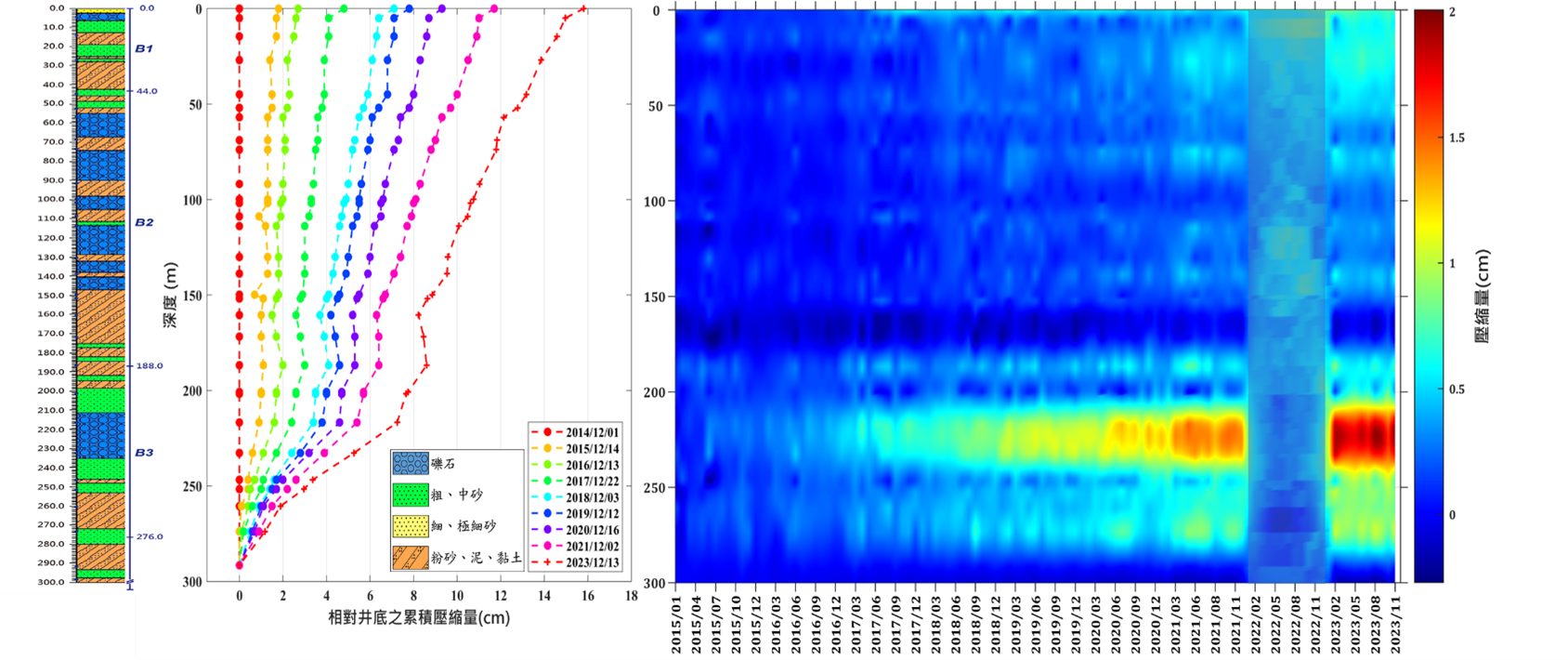Click the B3 layer label

pos(144,453)
